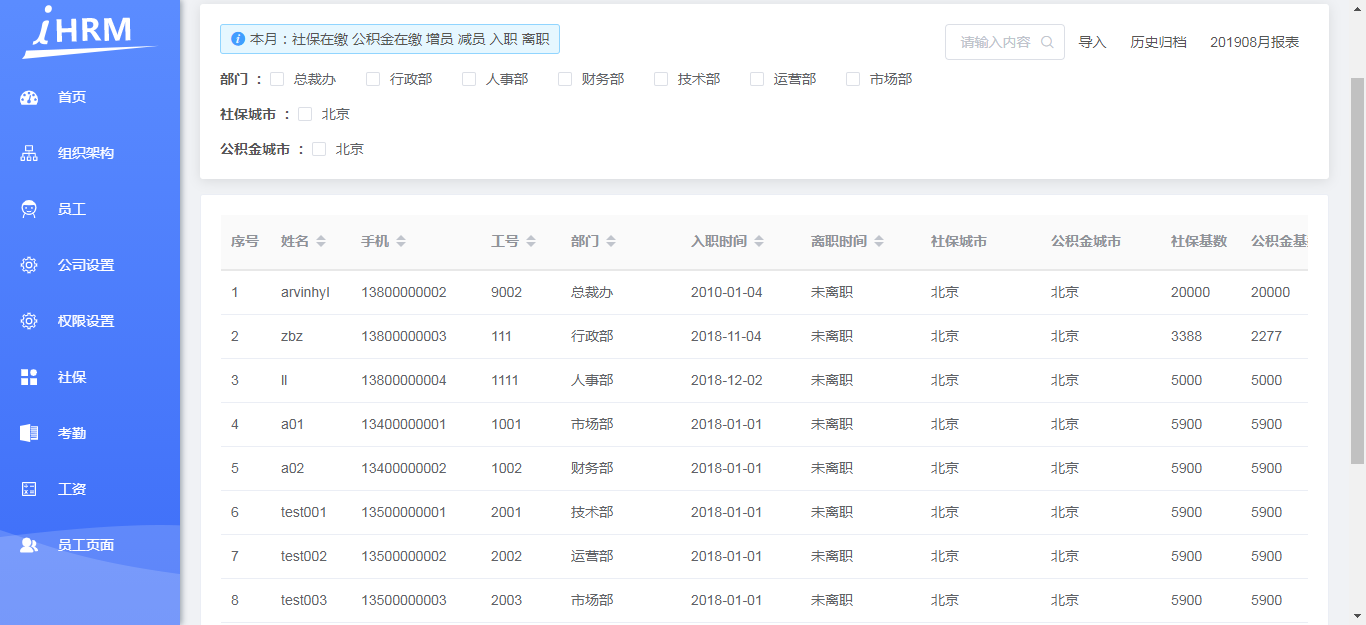Open 社保 in the sidebar
1366x625 pixels.
point(90,378)
